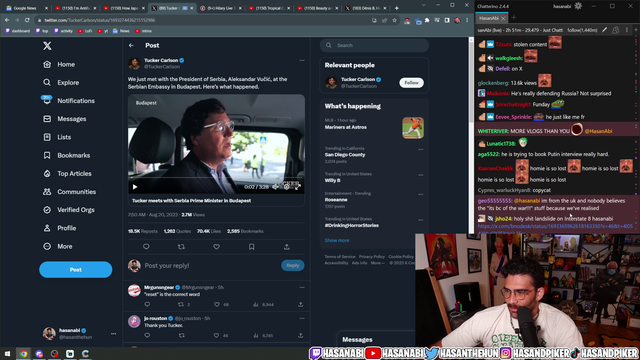Open Chrome from taskbar
The image size is (640, 360).
pos(23,353)
